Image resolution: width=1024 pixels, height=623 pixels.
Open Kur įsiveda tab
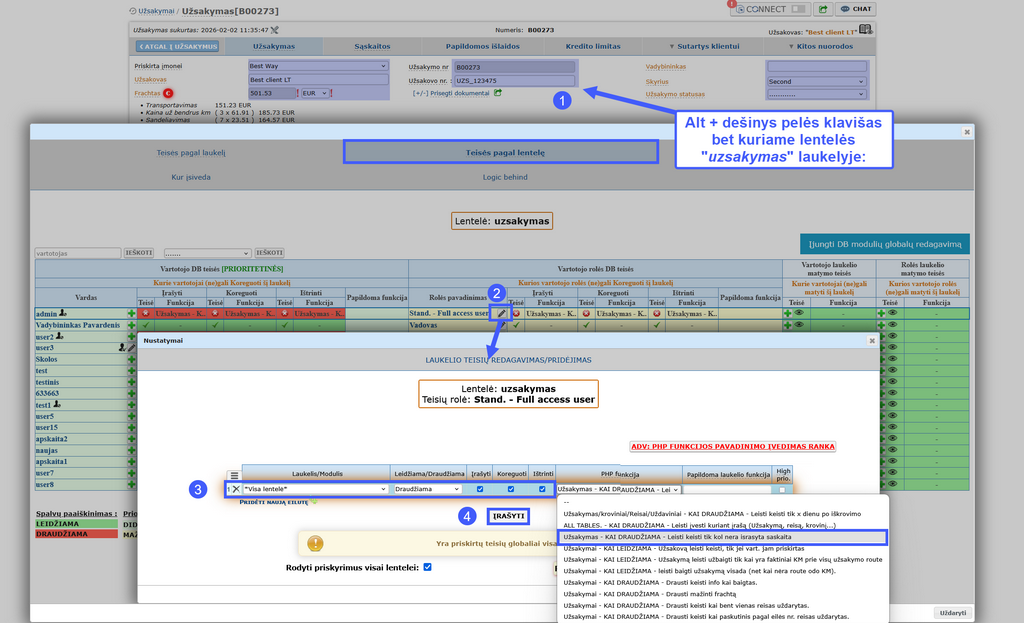(191, 177)
